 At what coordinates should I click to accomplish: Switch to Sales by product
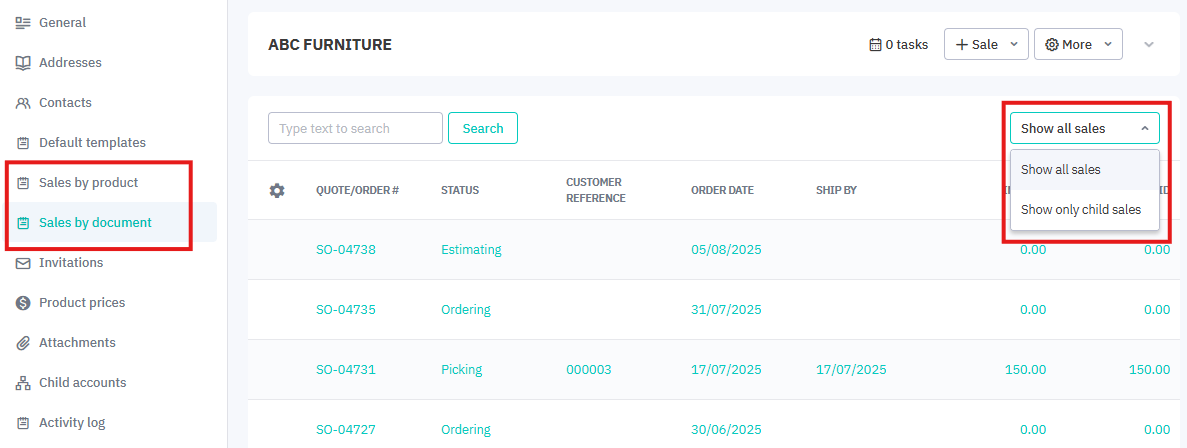(88, 182)
